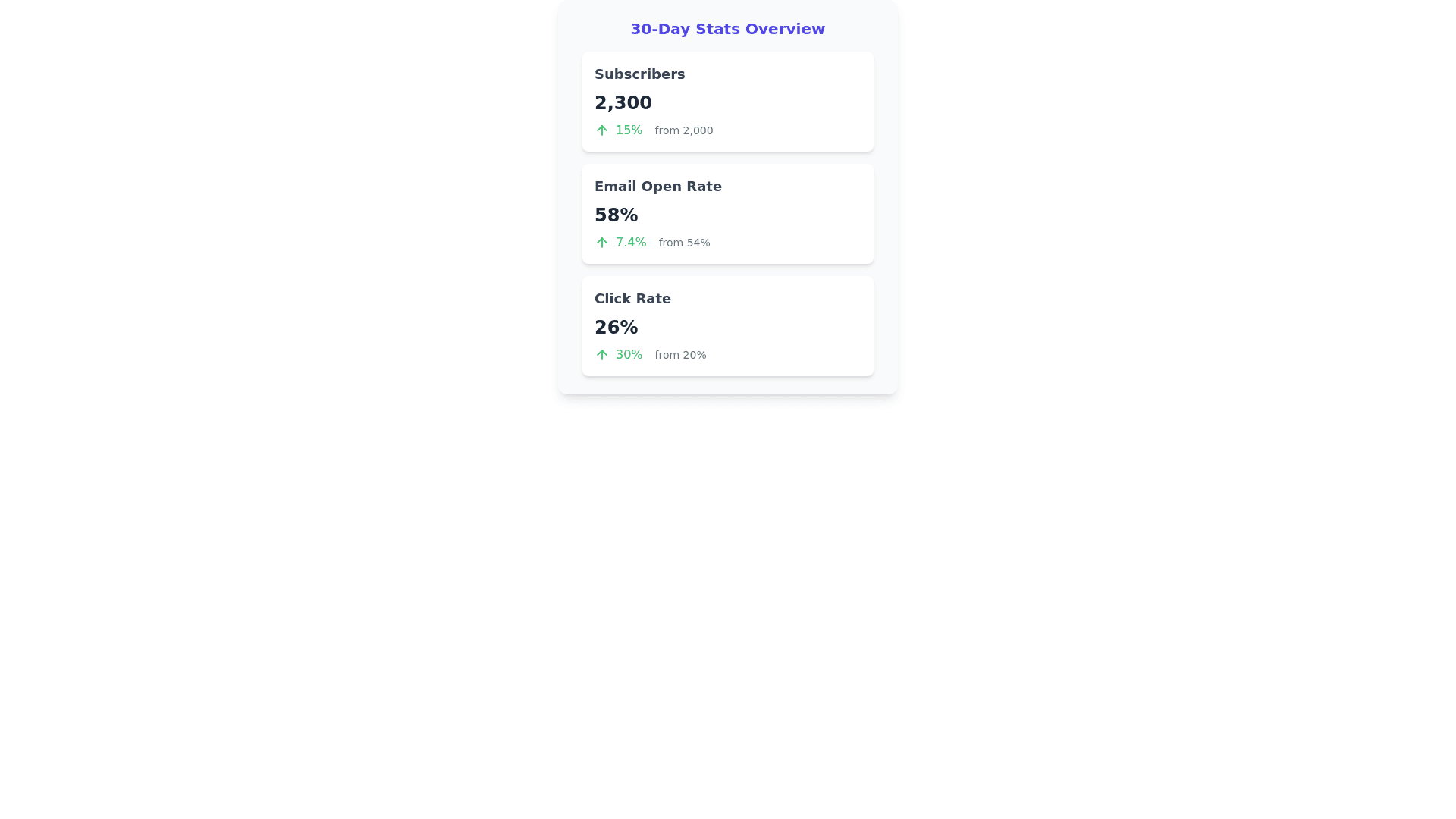Click the 30-Day Stats Overview heading
The width and height of the screenshot is (1456, 819).
[x=727, y=29]
